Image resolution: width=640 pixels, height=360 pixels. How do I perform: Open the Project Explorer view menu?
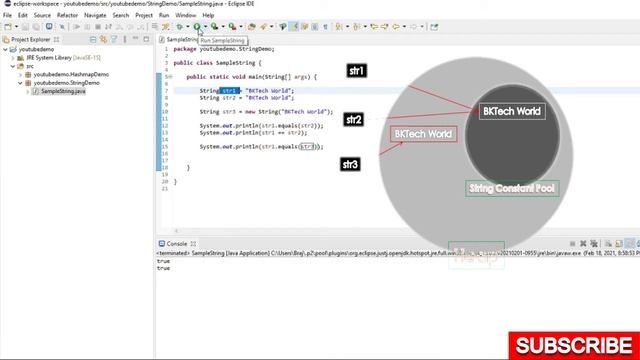tap(124, 40)
